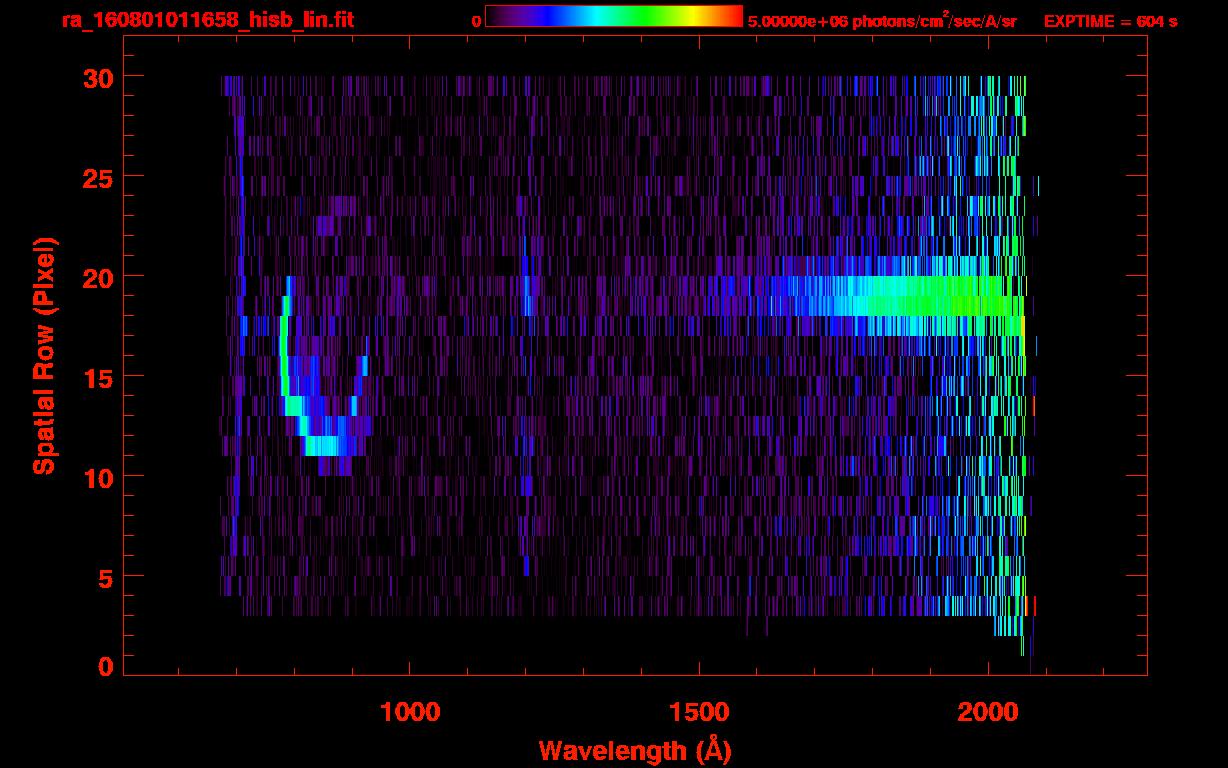Click the bright green continuum band near row 19

900,296
